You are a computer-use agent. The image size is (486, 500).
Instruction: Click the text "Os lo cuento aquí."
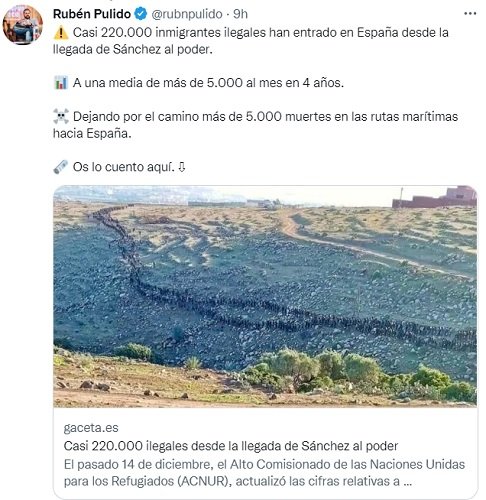point(124,167)
